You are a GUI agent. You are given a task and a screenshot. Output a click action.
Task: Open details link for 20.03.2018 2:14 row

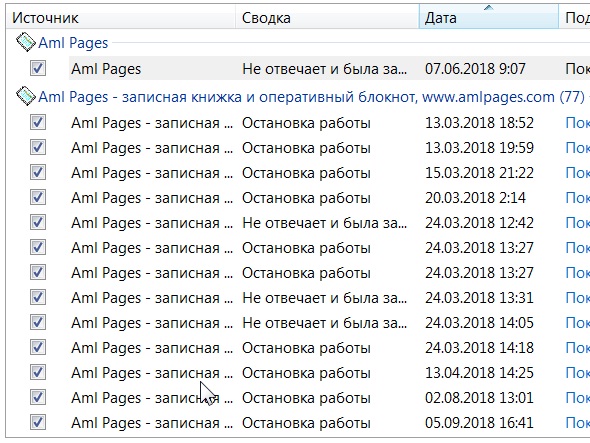[x=578, y=198]
